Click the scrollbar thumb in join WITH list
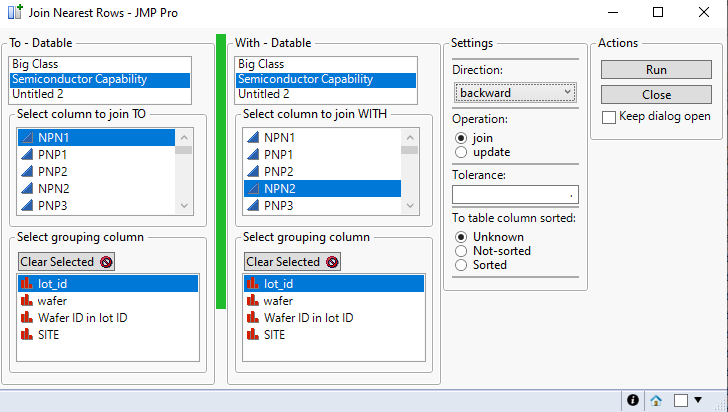This screenshot has width=728, height=412. point(409,150)
